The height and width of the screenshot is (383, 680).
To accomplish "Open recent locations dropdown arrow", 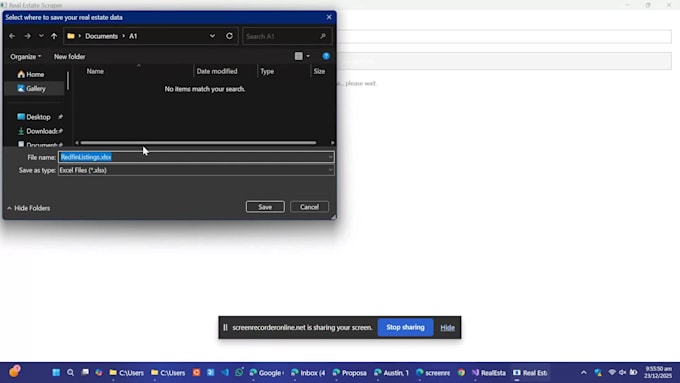I will click(x=41, y=36).
